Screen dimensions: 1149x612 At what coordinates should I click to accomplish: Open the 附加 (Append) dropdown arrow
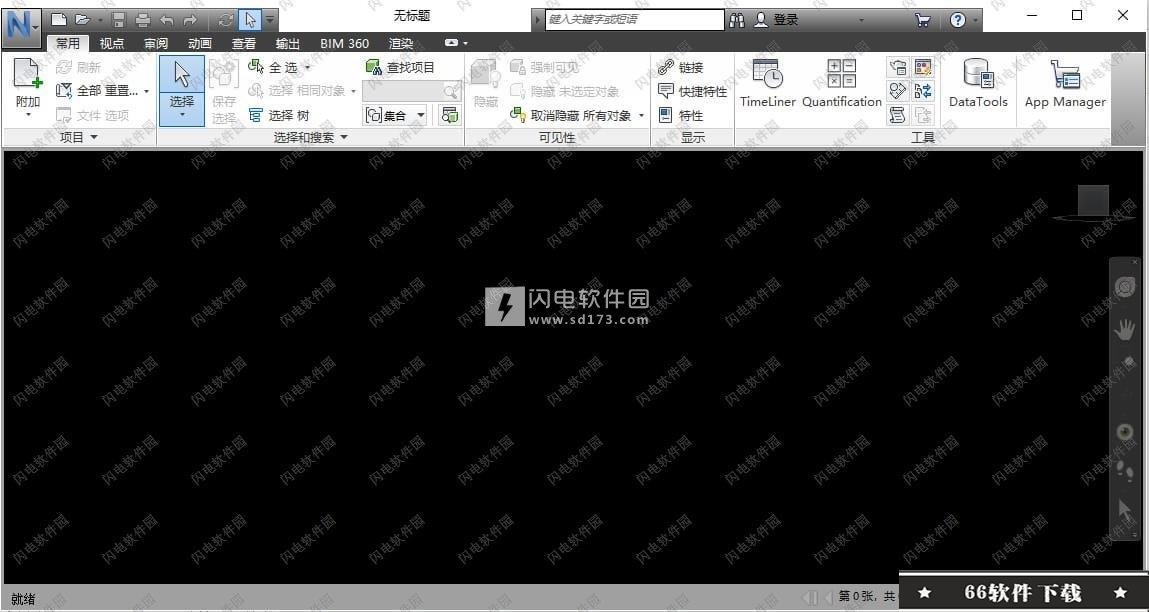coord(28,116)
